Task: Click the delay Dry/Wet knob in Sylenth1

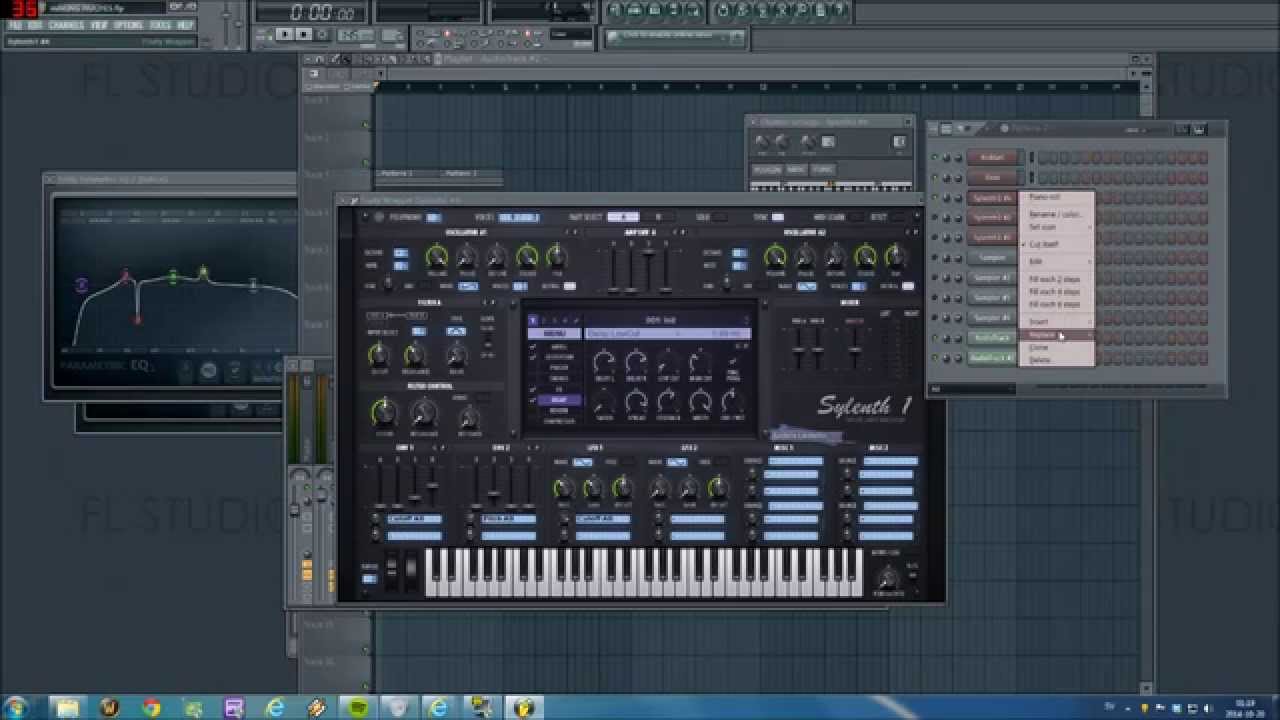Action: tap(732, 402)
